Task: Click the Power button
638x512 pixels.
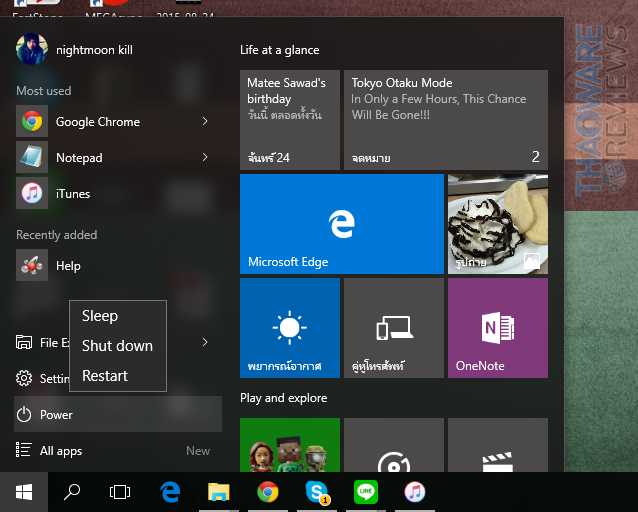Action: pyautogui.click(x=56, y=414)
